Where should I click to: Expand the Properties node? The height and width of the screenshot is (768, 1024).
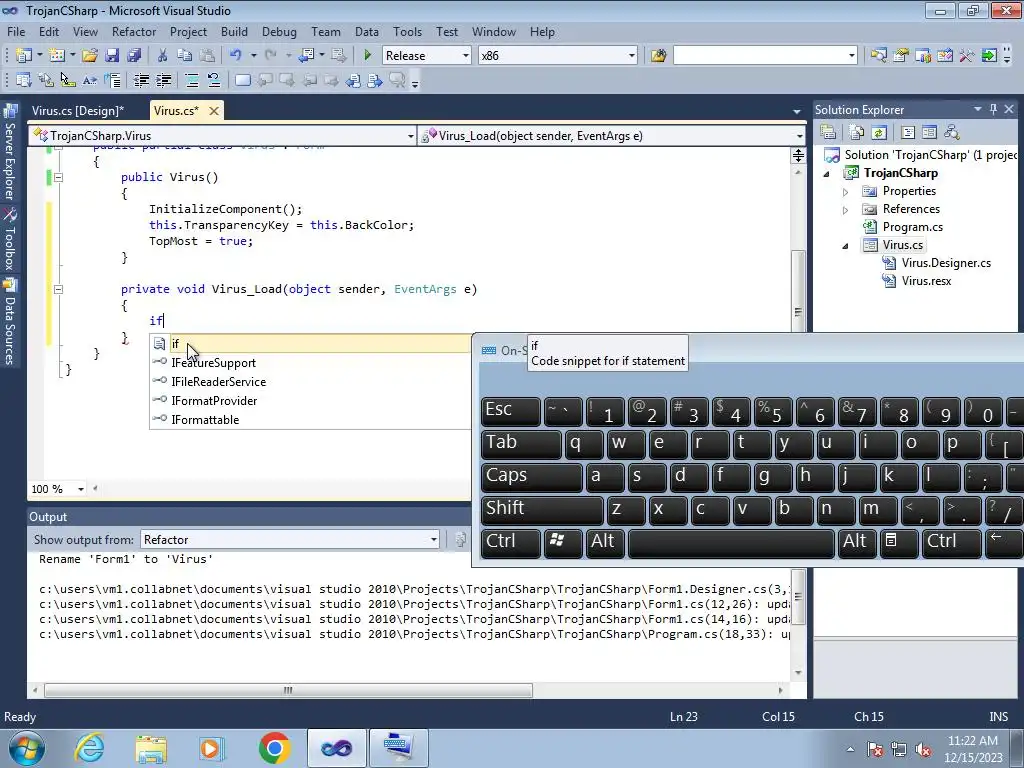coord(845,192)
